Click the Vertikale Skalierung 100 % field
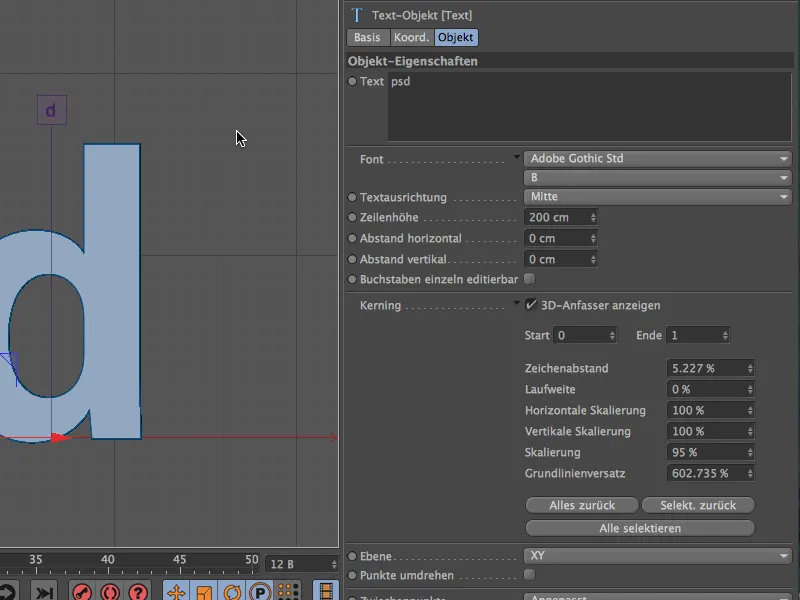The width and height of the screenshot is (800, 600). pos(710,431)
